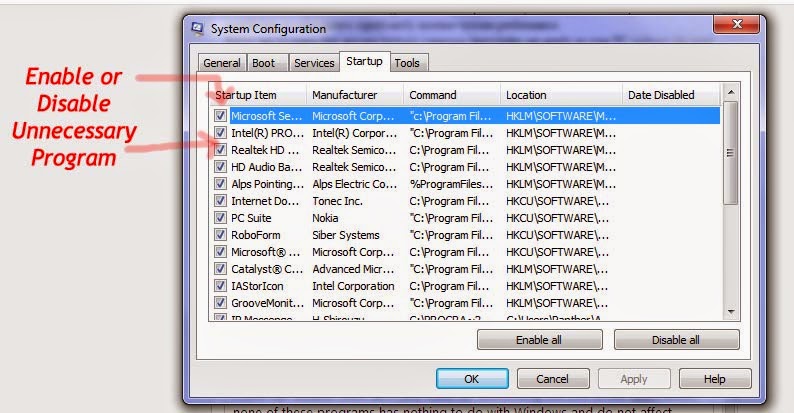Disable the PC Suite startup checkbox
Screen dimensions: 794x413
[220, 218]
